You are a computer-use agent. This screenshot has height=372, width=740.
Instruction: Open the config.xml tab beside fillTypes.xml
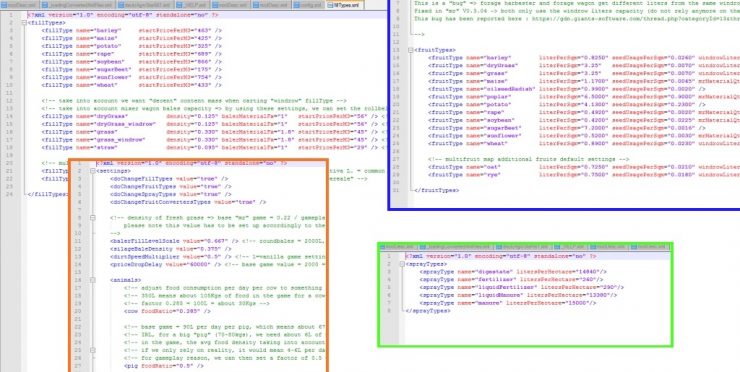click(310, 5)
